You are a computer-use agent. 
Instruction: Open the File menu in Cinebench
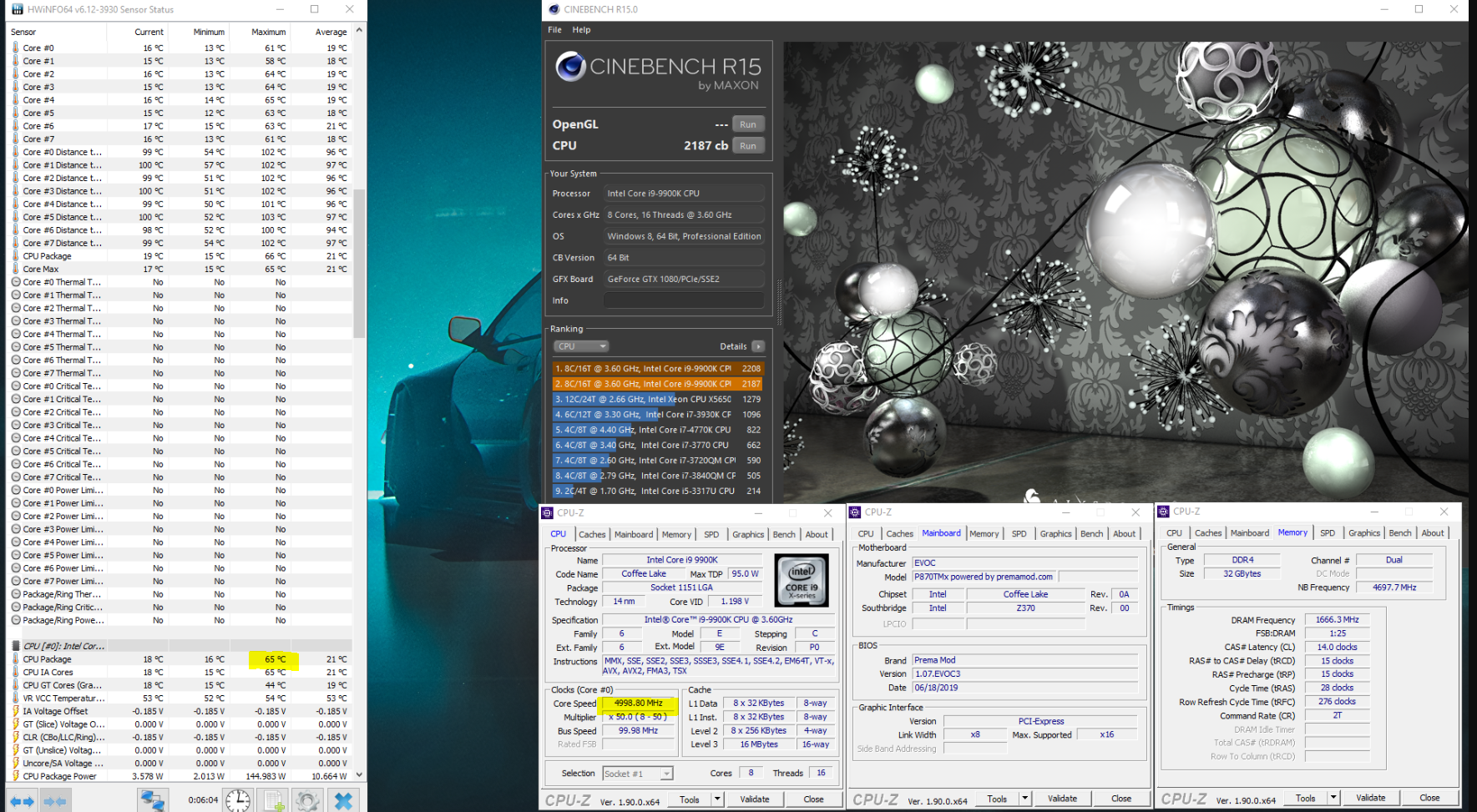click(554, 30)
